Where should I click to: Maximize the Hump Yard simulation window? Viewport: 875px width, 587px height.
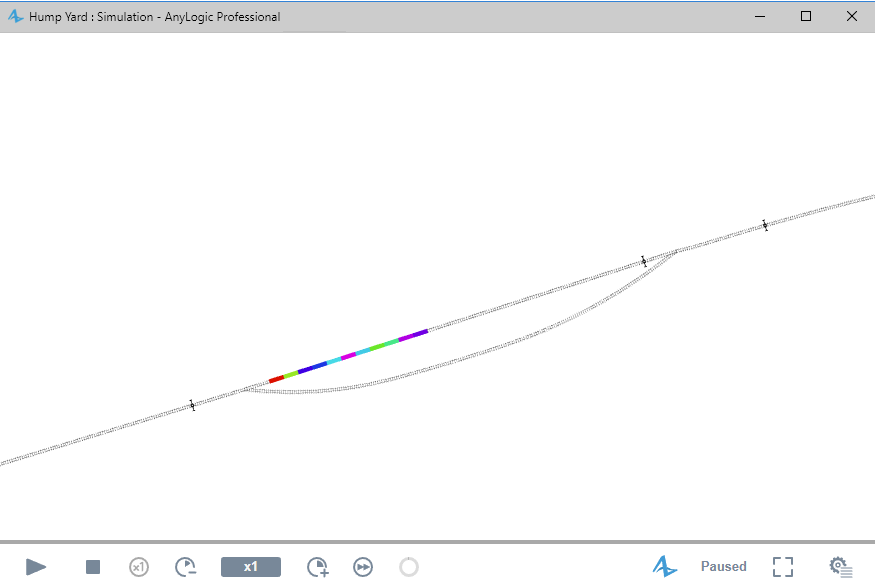[x=806, y=16]
